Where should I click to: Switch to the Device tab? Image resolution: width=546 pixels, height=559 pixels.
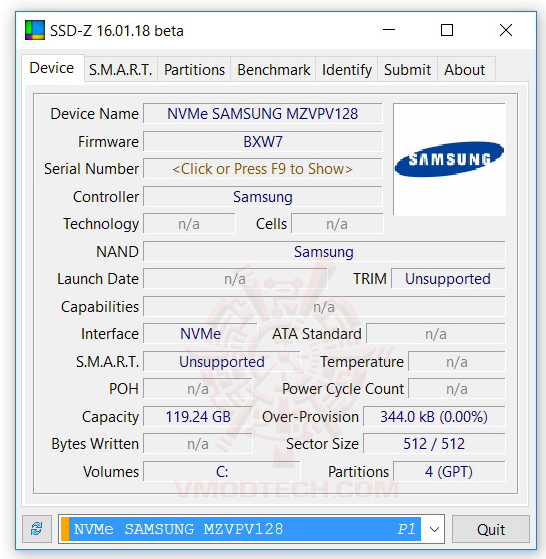(52, 68)
